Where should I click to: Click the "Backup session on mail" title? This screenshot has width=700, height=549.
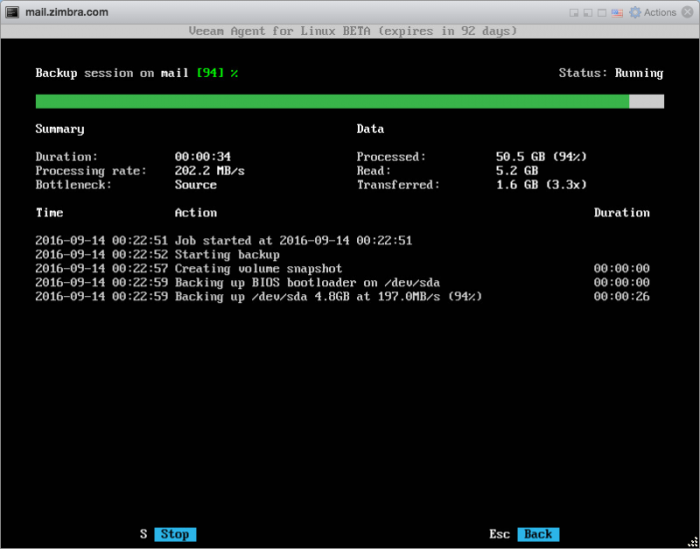click(112, 73)
